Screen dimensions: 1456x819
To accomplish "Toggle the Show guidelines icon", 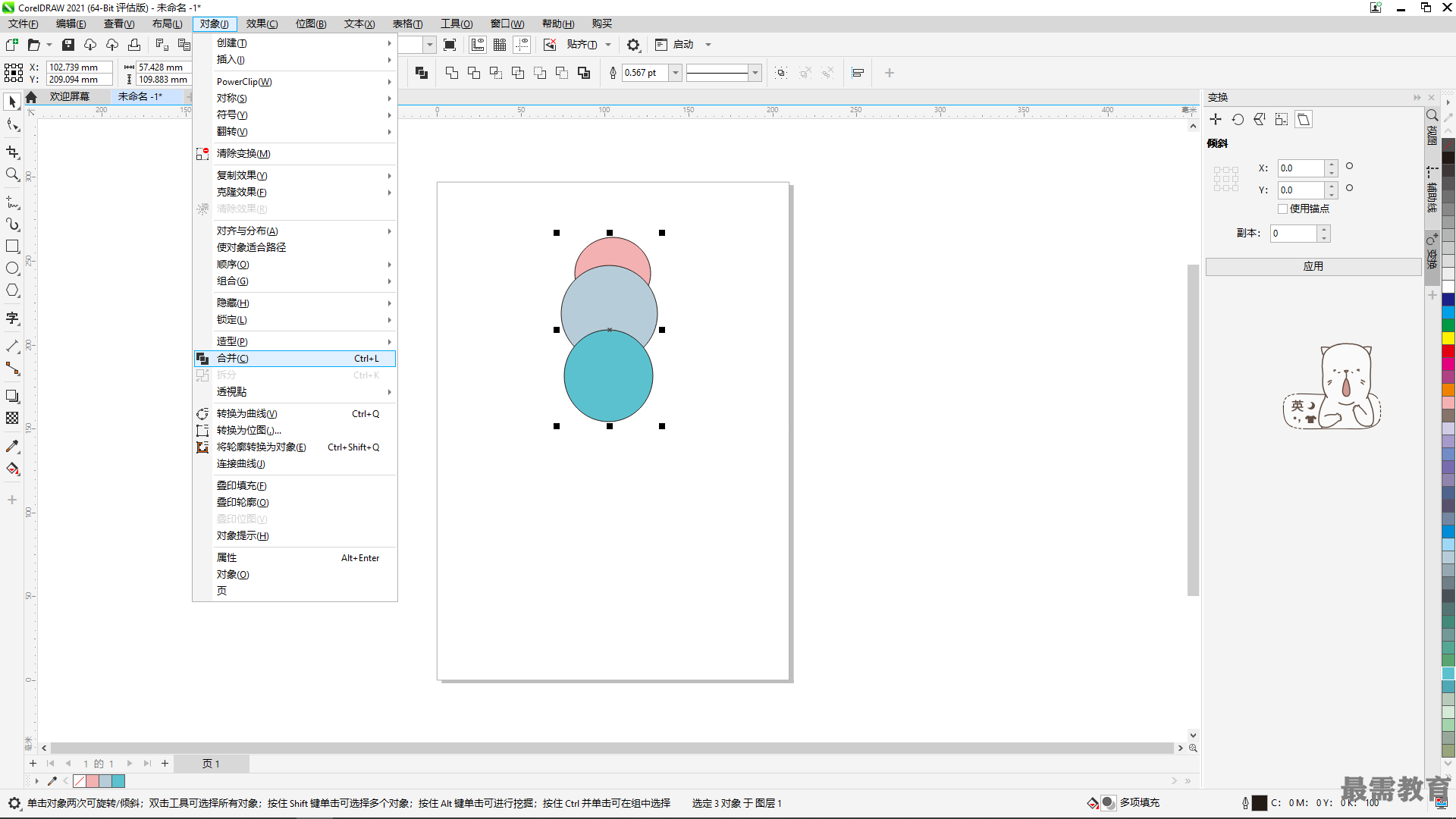I will pos(522,45).
